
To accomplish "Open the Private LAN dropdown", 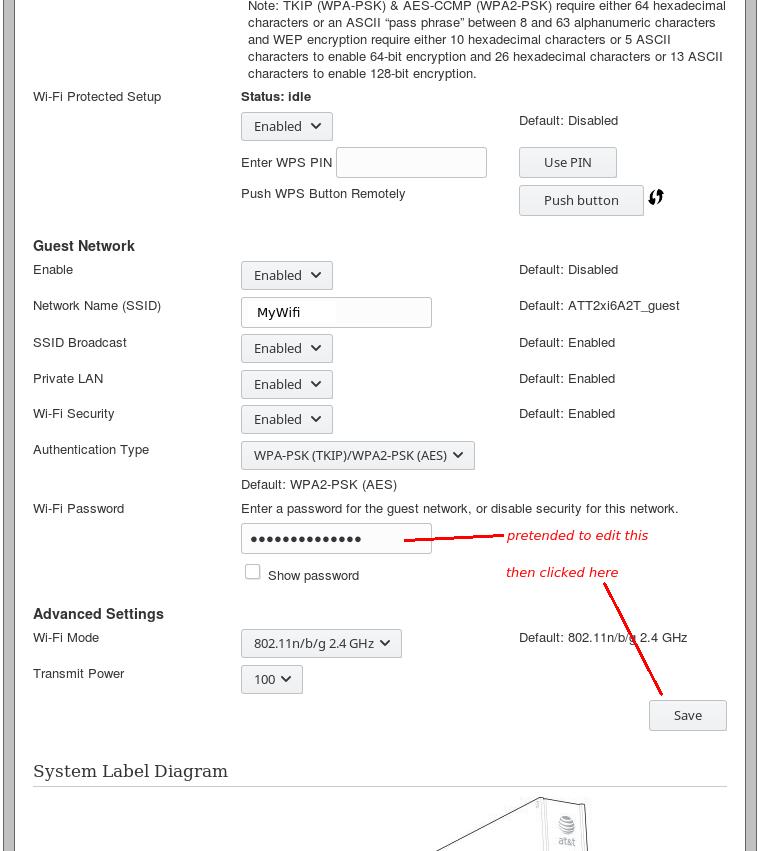I will [x=287, y=385].
